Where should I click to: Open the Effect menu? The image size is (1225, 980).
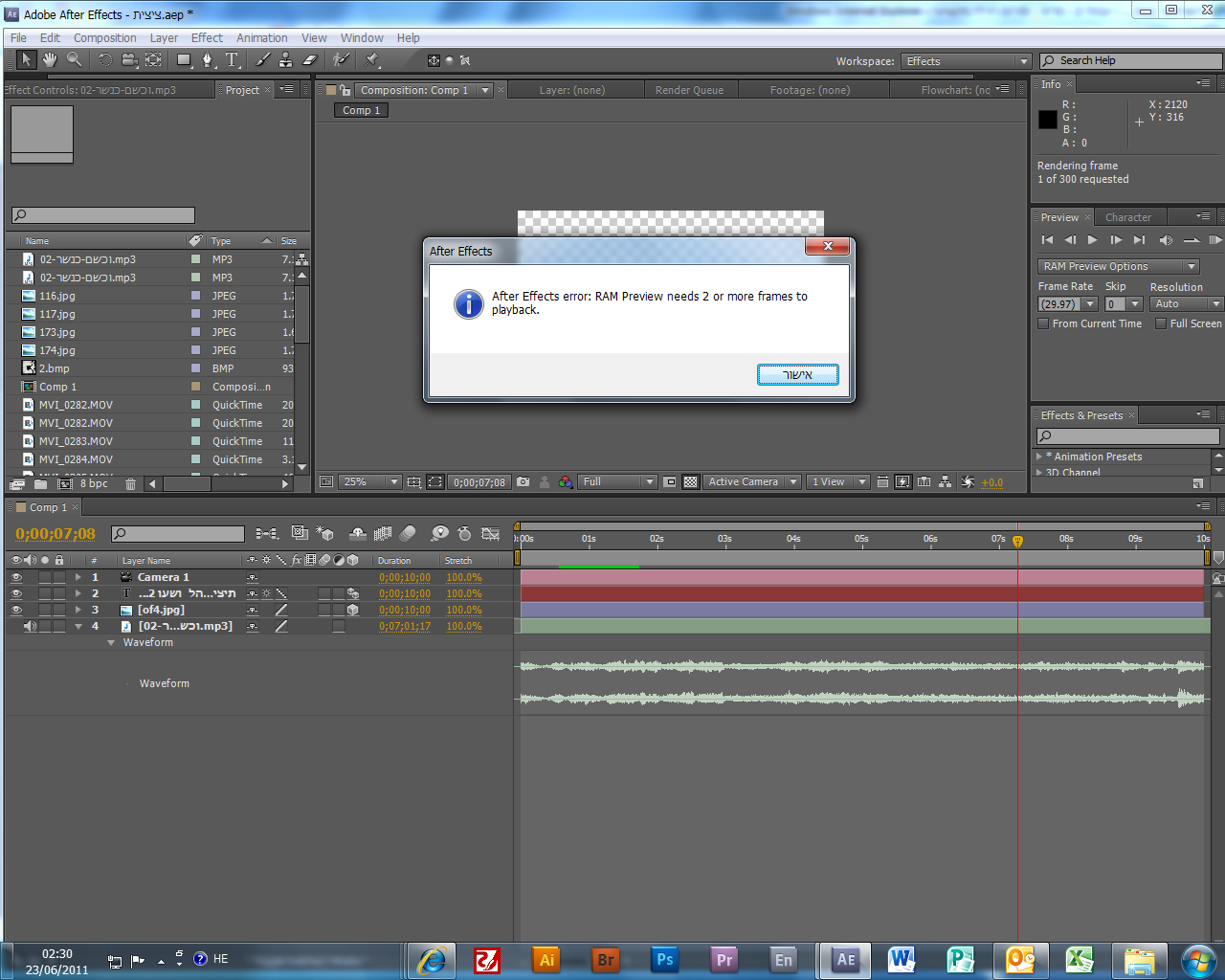pyautogui.click(x=207, y=38)
